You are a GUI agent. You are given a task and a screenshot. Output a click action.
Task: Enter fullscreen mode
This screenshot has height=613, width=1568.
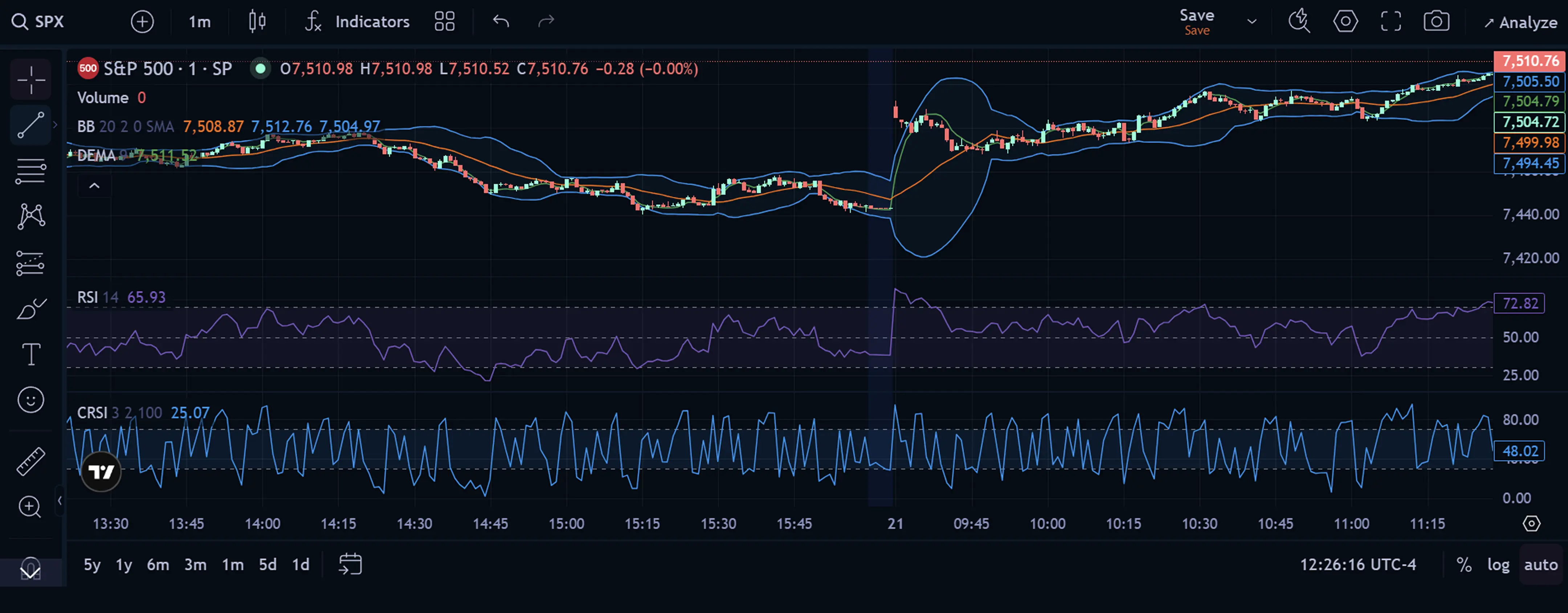click(x=1391, y=22)
